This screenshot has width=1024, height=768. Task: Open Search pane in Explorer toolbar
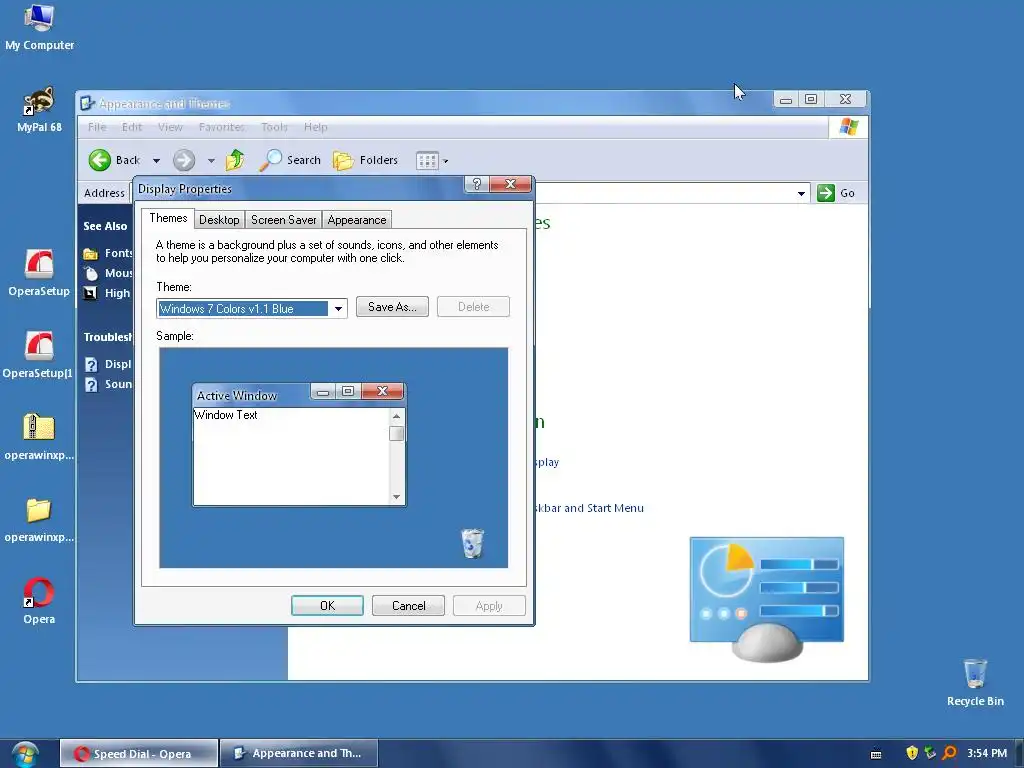[290, 160]
